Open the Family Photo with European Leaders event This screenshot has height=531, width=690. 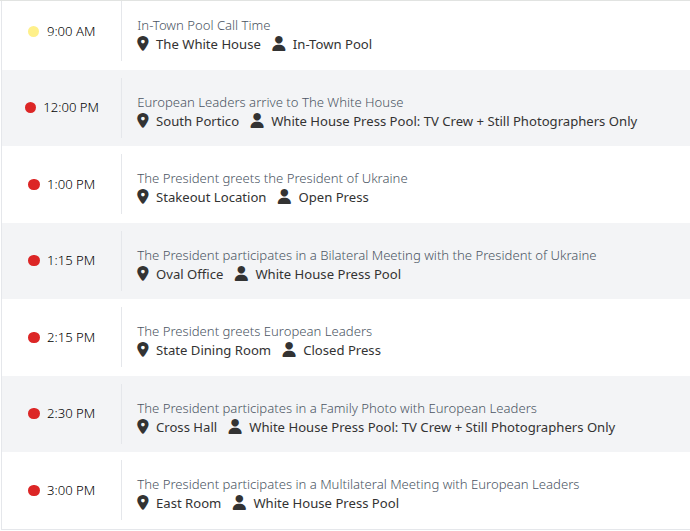click(x=337, y=409)
